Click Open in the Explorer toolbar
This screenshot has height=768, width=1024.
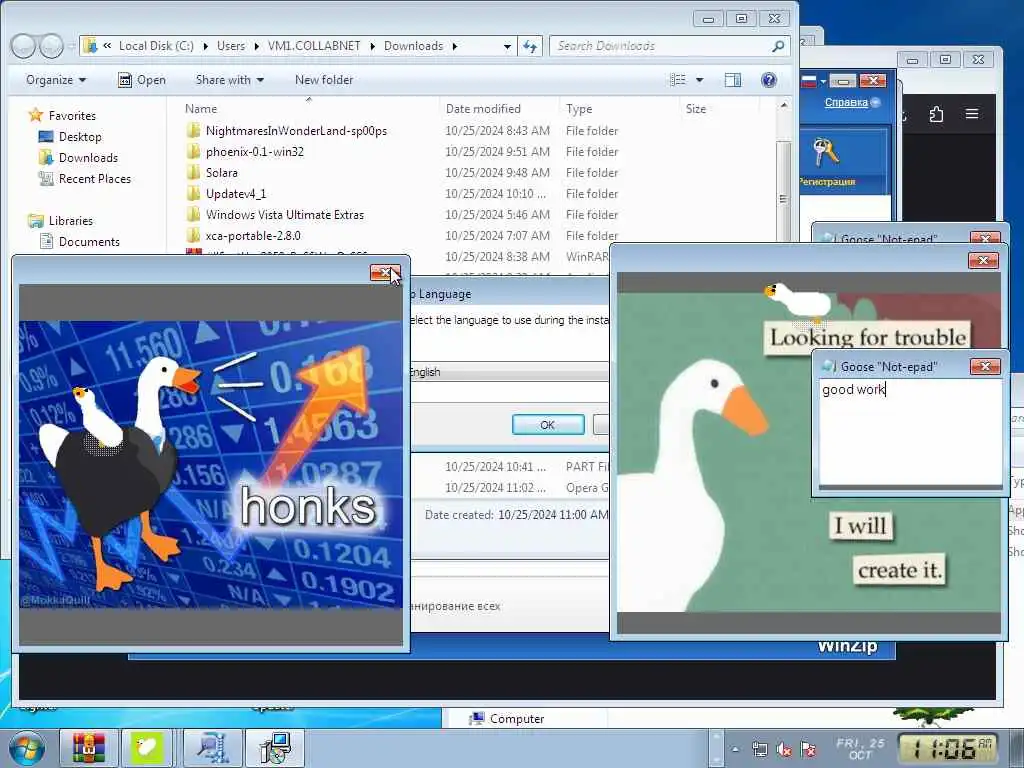pyautogui.click(x=142, y=80)
